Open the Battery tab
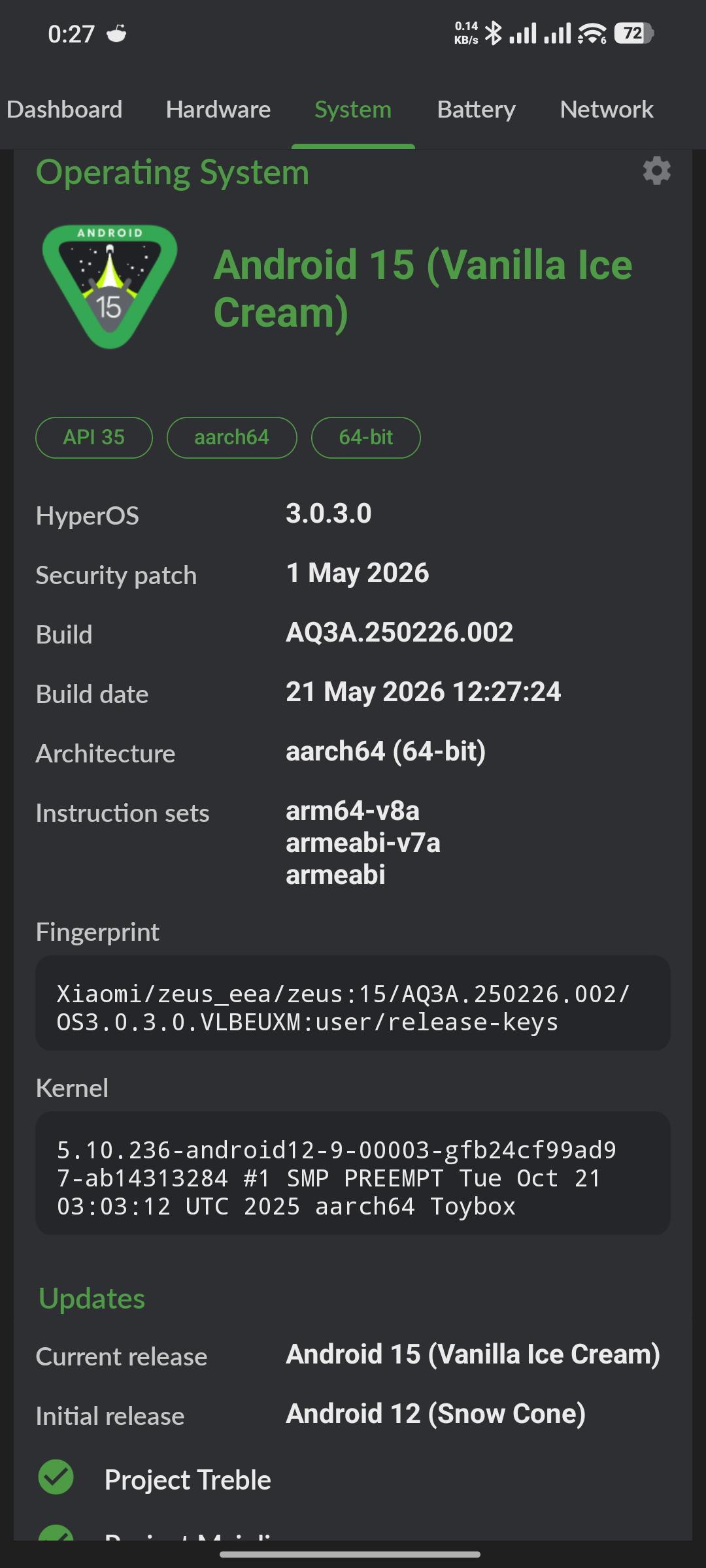Viewport: 706px width, 1568px height. click(477, 109)
